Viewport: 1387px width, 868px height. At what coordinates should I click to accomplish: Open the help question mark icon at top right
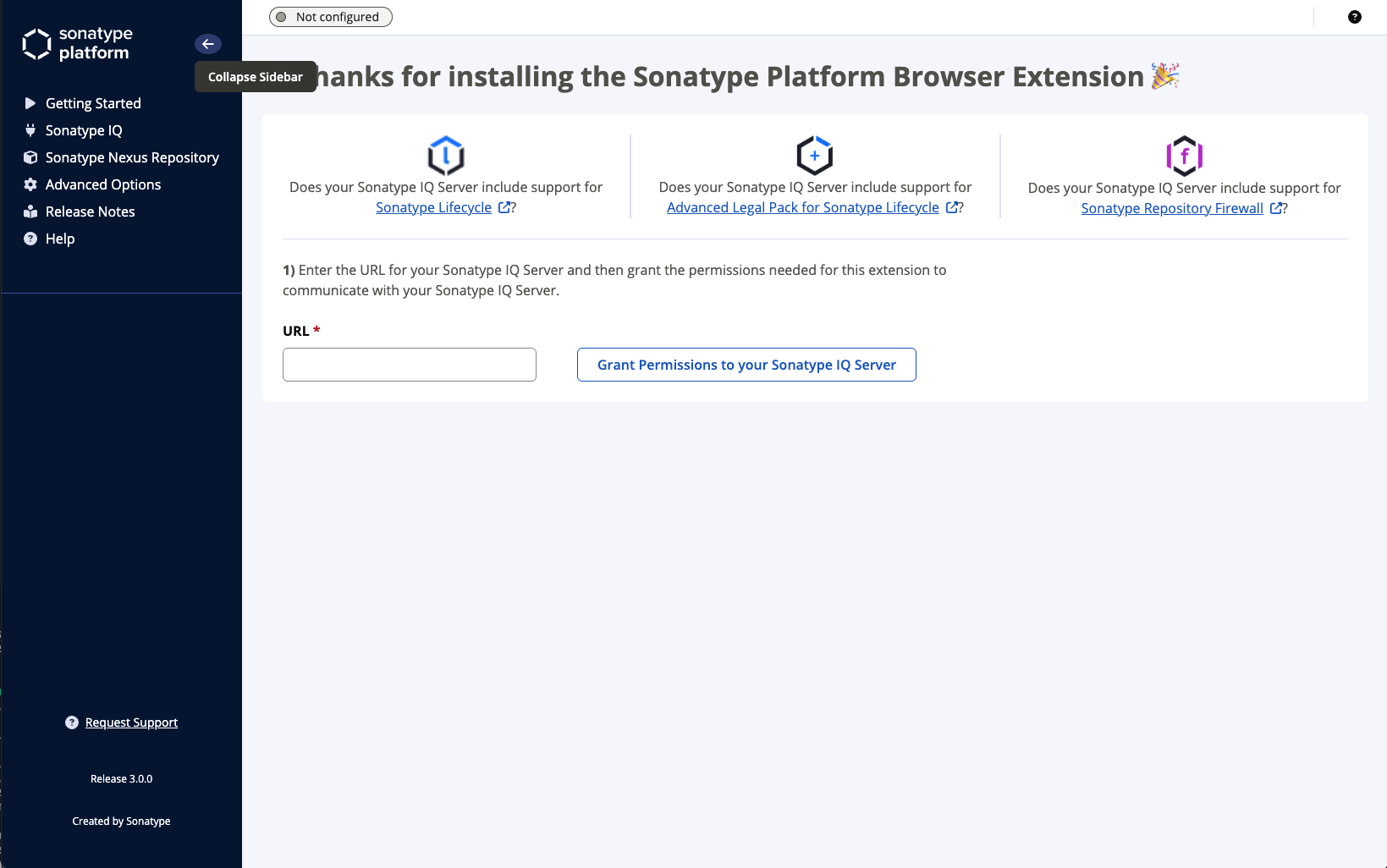1355,17
